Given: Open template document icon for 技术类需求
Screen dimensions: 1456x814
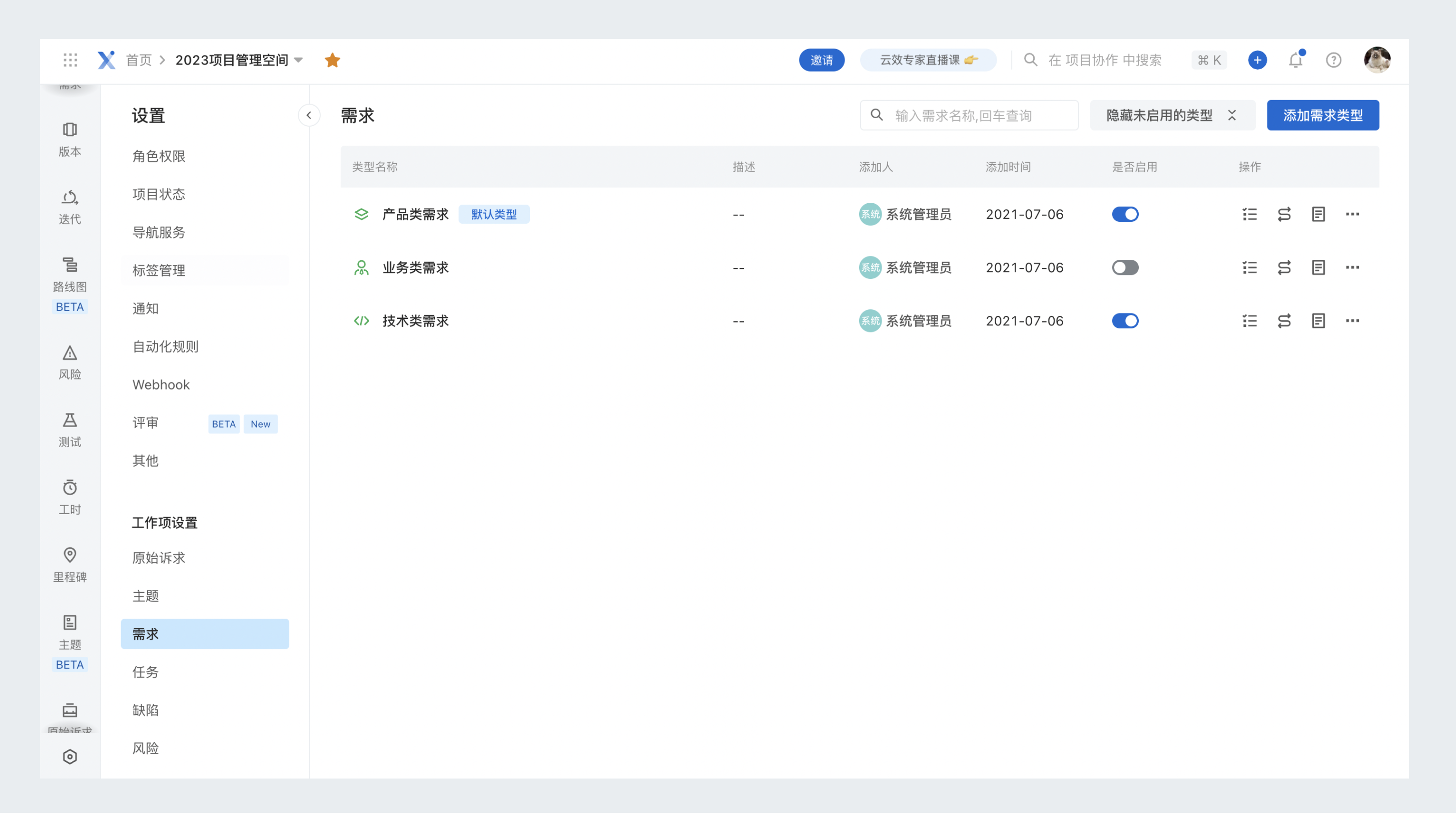Looking at the screenshot, I should point(1318,321).
